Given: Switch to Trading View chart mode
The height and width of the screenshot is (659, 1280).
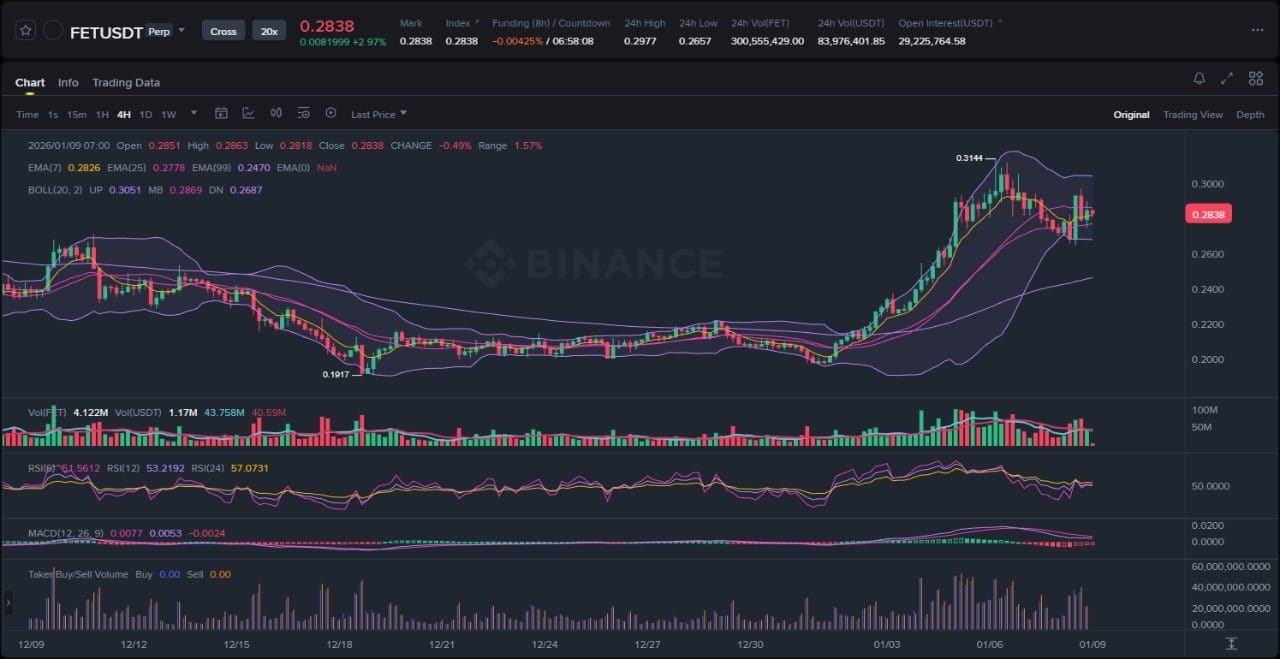Looking at the screenshot, I should point(1192,115).
